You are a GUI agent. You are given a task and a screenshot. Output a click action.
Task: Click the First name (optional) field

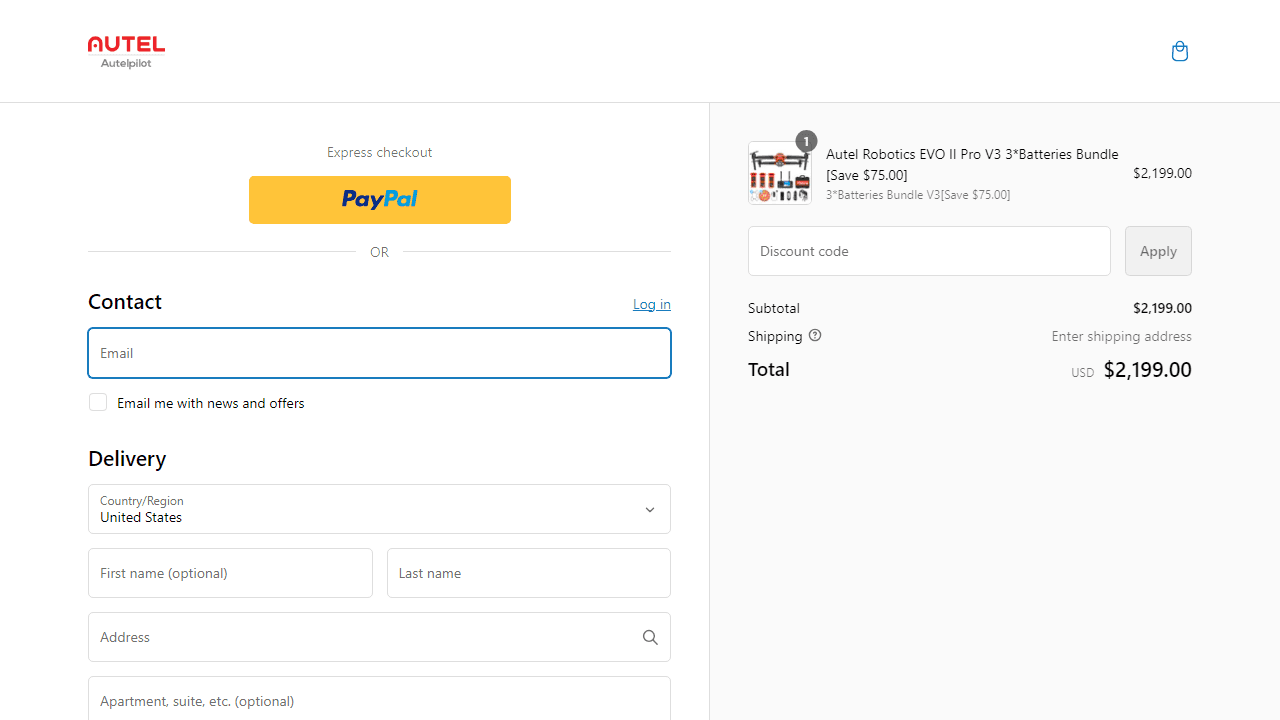coord(230,573)
